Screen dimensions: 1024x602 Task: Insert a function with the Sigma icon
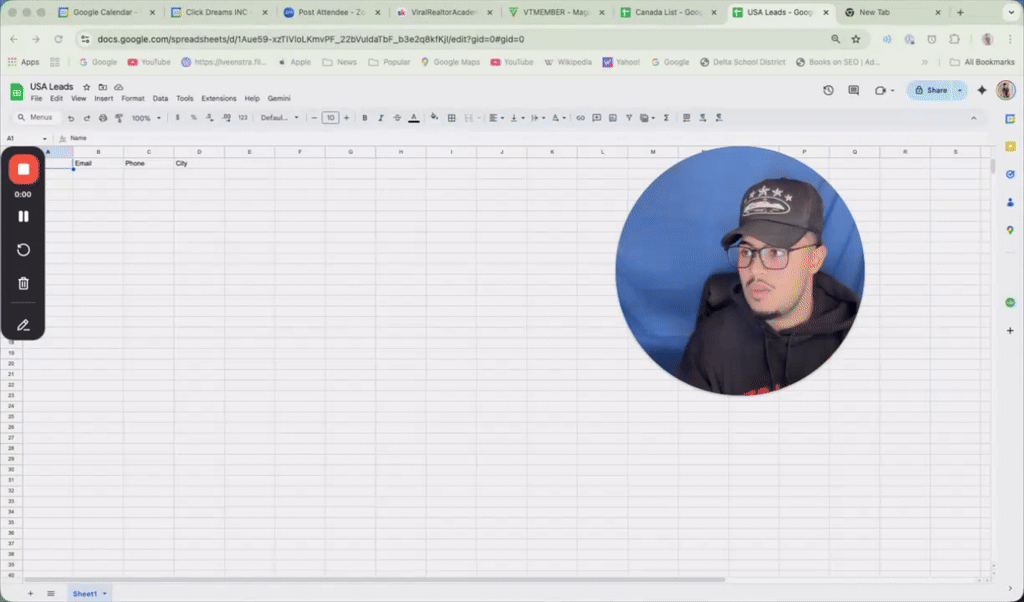click(x=666, y=117)
